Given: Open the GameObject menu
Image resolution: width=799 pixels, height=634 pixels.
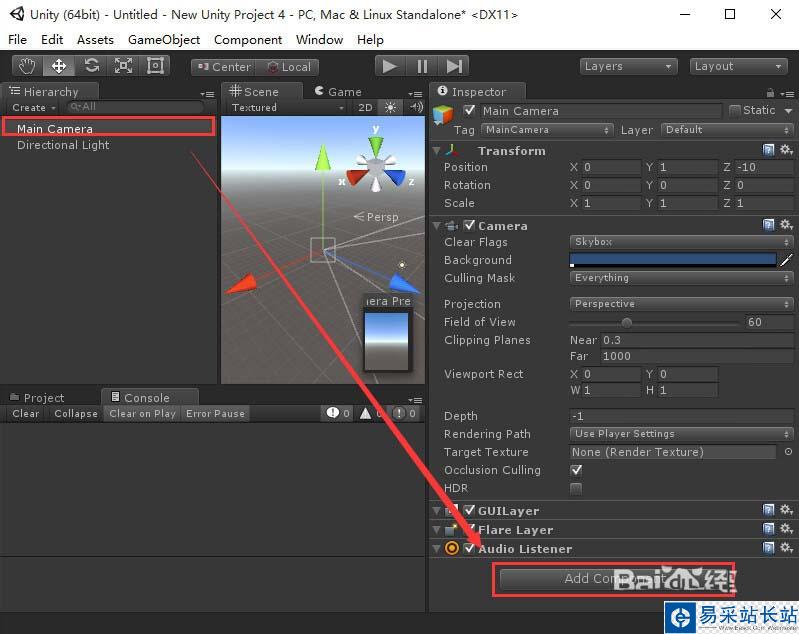Looking at the screenshot, I should click(164, 40).
